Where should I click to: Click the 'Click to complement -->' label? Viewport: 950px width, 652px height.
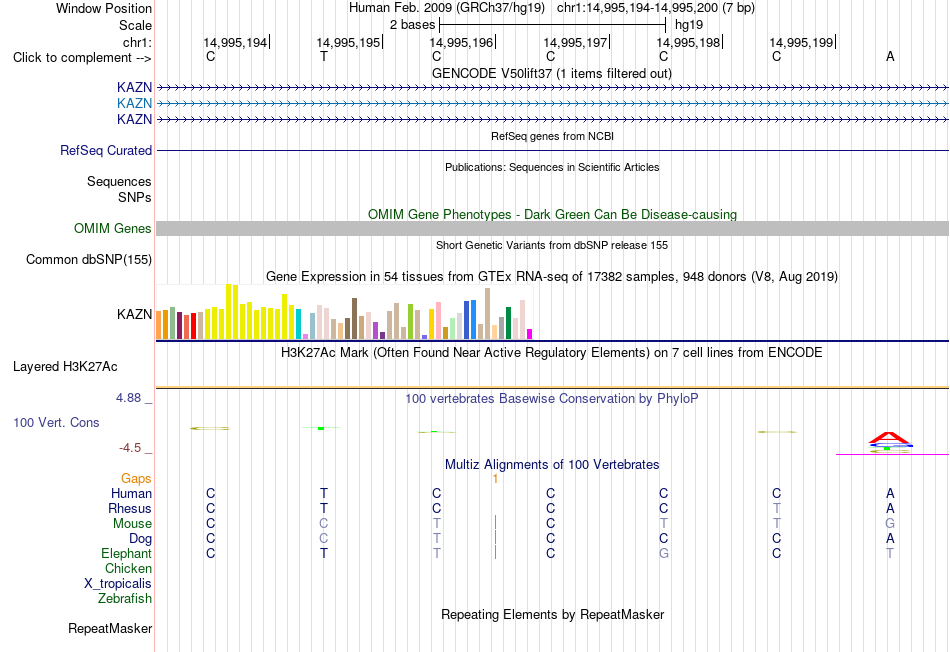pos(82,58)
